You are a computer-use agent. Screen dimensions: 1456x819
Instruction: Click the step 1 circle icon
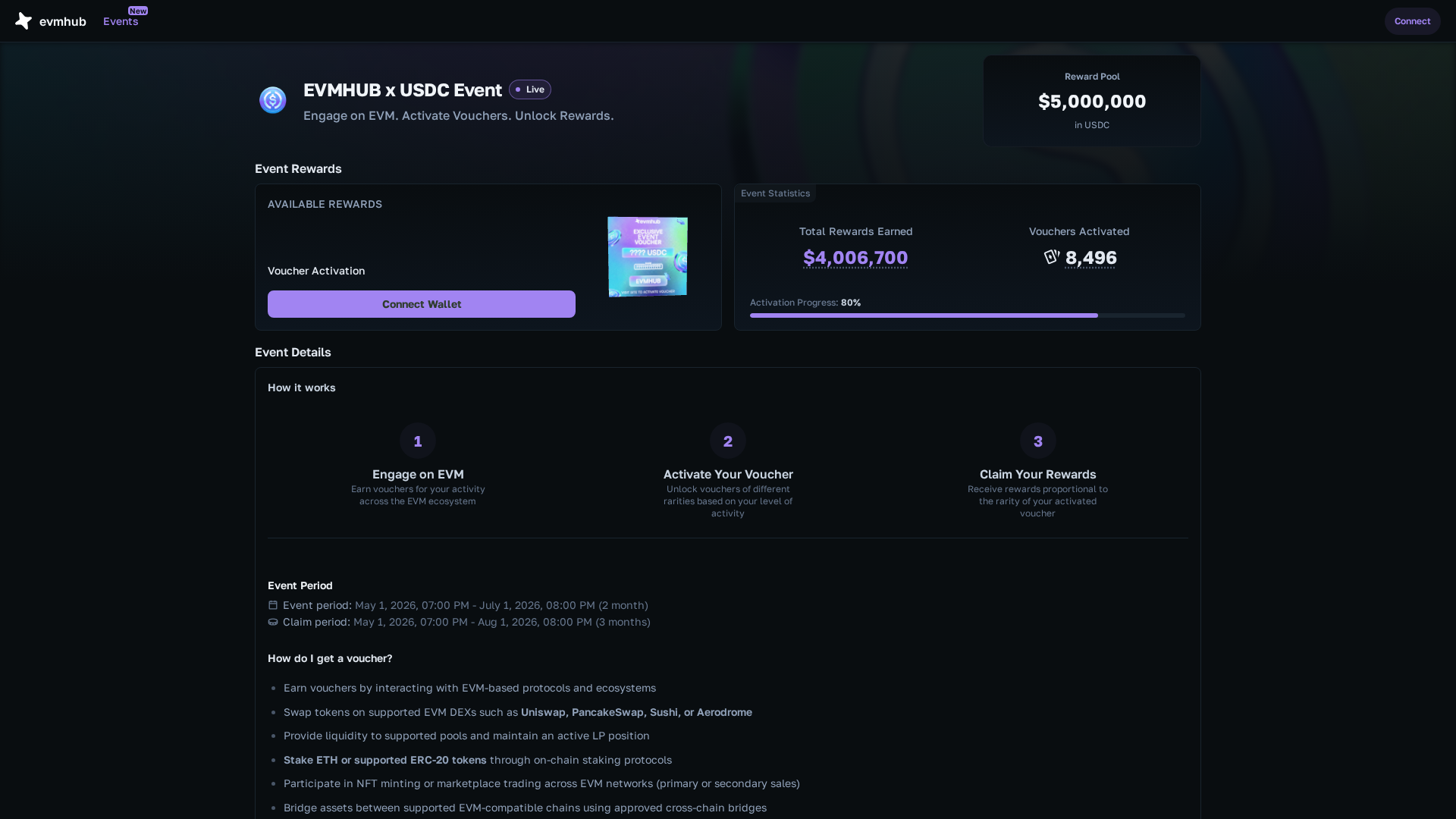coord(418,441)
